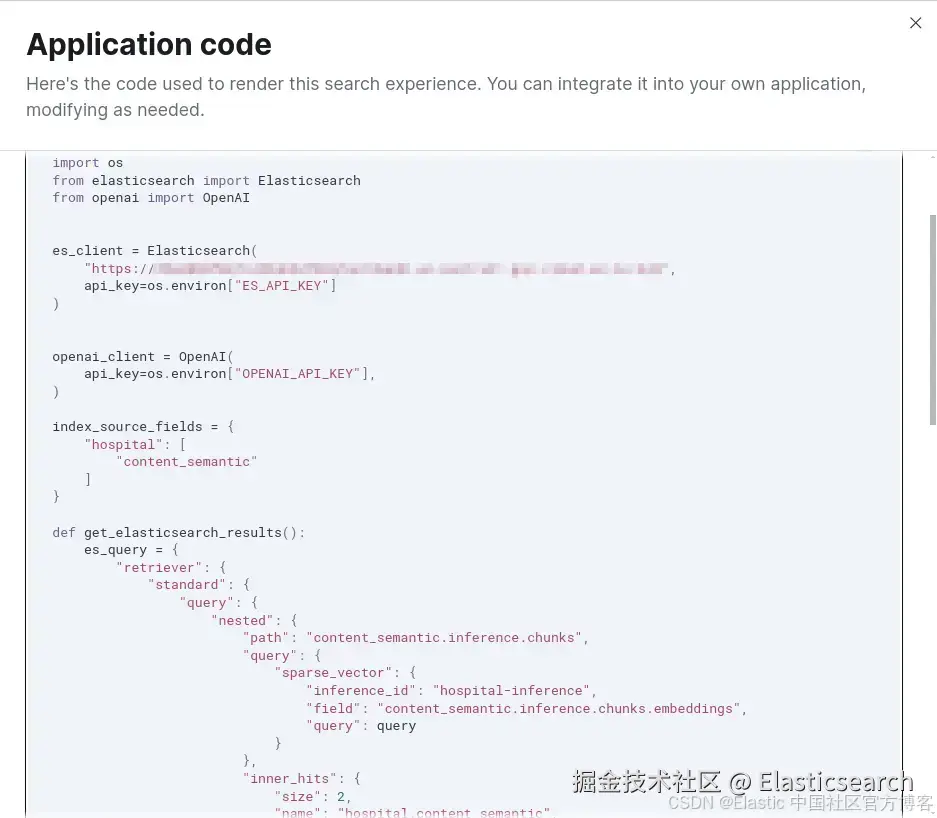Click the vertical scrollbar thumb
Screen dimensions: 937x818
[x=932, y=320]
